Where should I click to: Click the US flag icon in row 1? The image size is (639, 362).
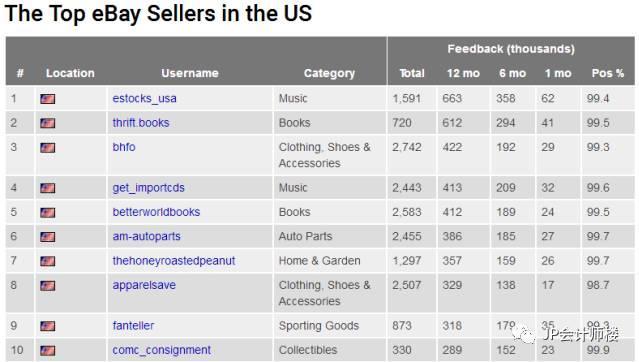(48, 99)
